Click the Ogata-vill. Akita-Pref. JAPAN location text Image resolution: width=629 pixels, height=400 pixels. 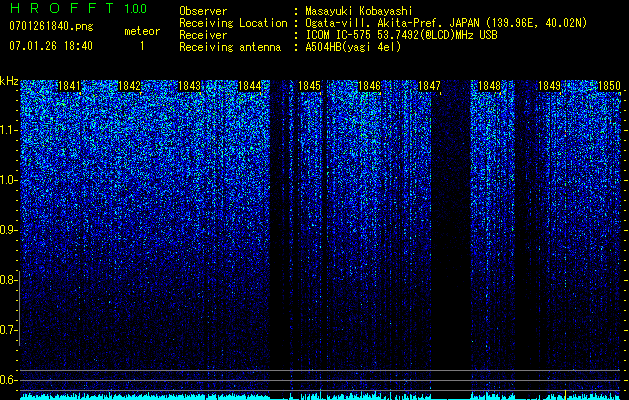[x=446, y=23]
